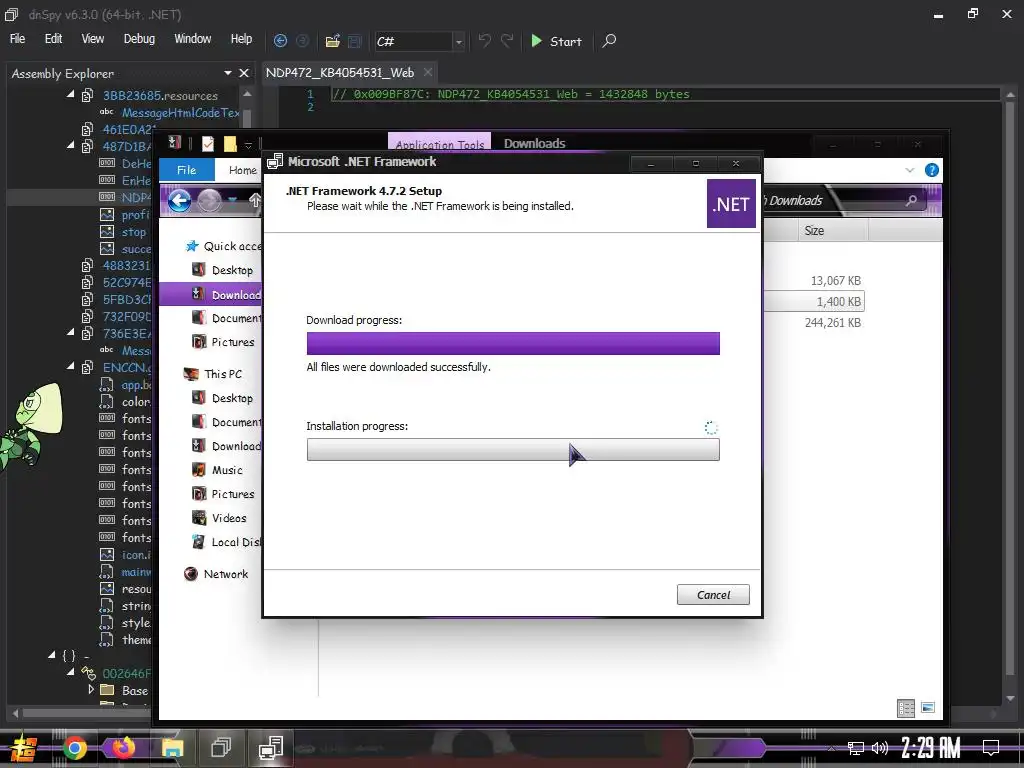Click the Start debugging button

(x=556, y=41)
